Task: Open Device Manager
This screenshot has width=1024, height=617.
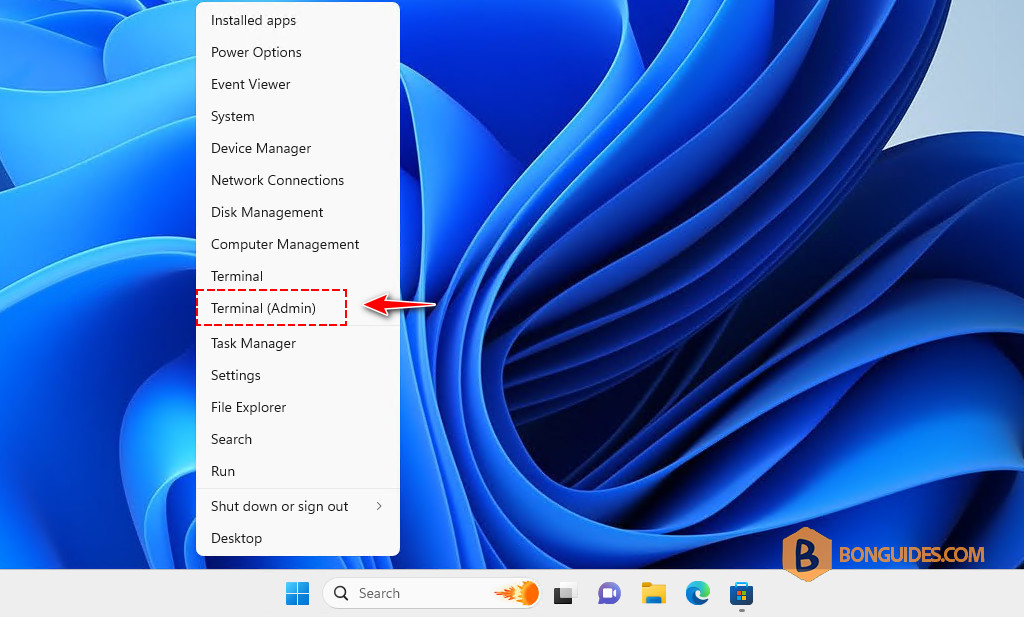Action: click(298, 149)
